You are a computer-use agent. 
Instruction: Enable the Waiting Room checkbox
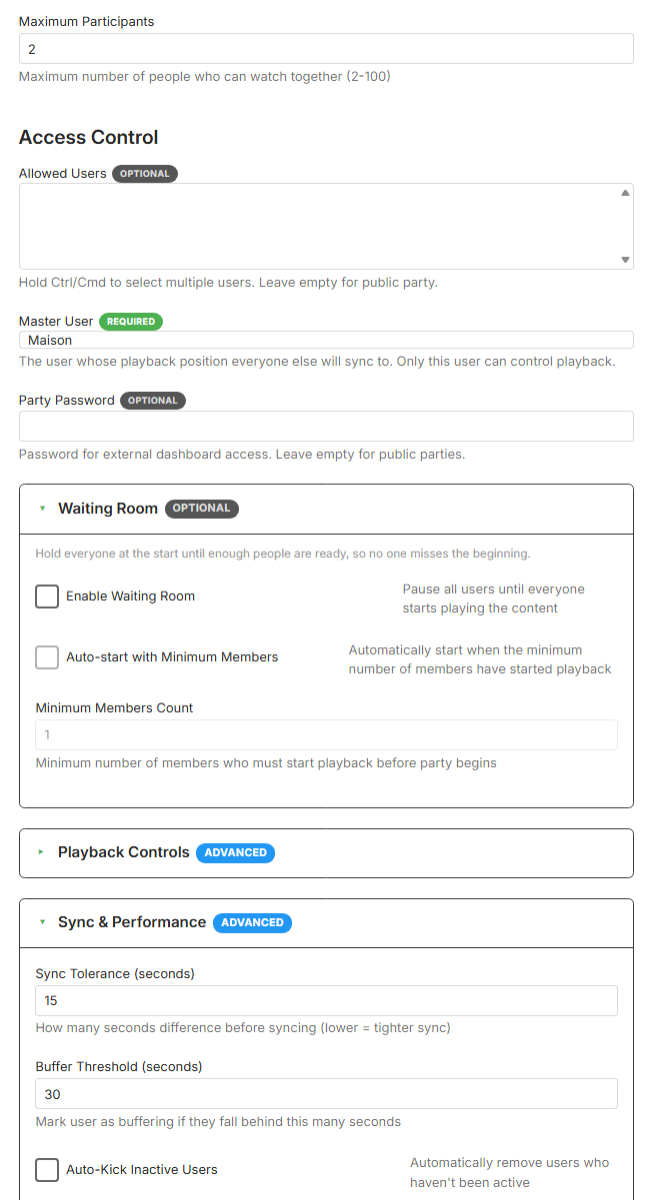pyautogui.click(x=47, y=596)
